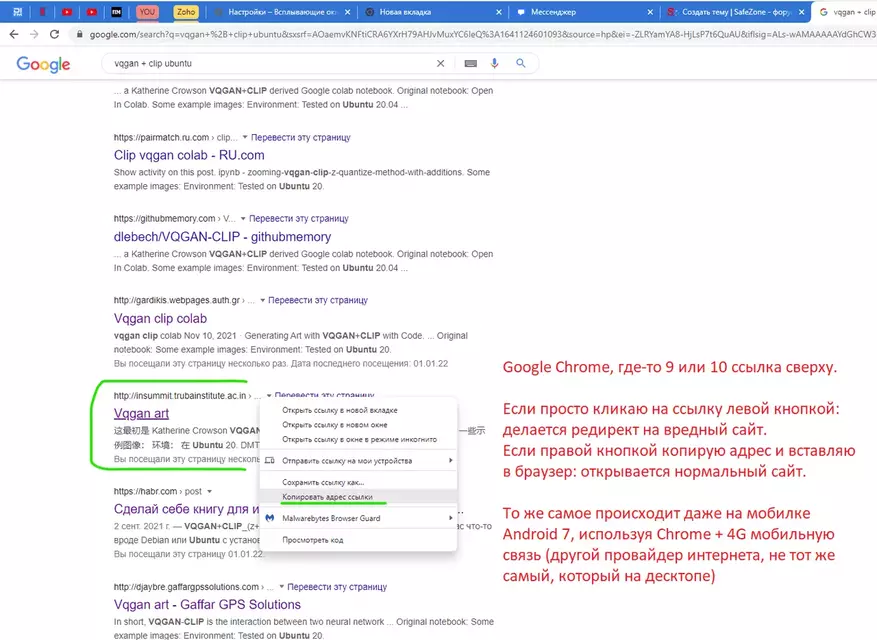Viewport: 877px width, 640px height.
Task: Choose Открыть ссылку в новом окне
Action: pyautogui.click(x=358, y=425)
